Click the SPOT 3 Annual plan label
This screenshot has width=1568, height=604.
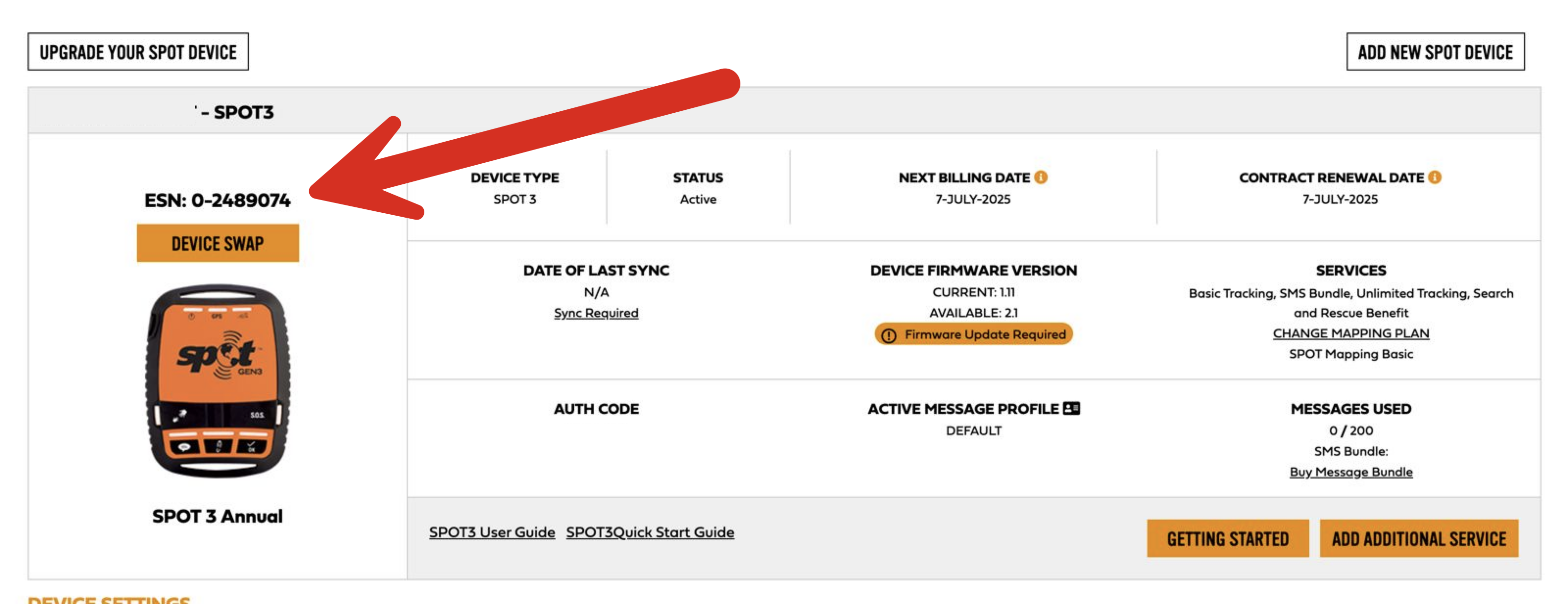click(x=217, y=516)
